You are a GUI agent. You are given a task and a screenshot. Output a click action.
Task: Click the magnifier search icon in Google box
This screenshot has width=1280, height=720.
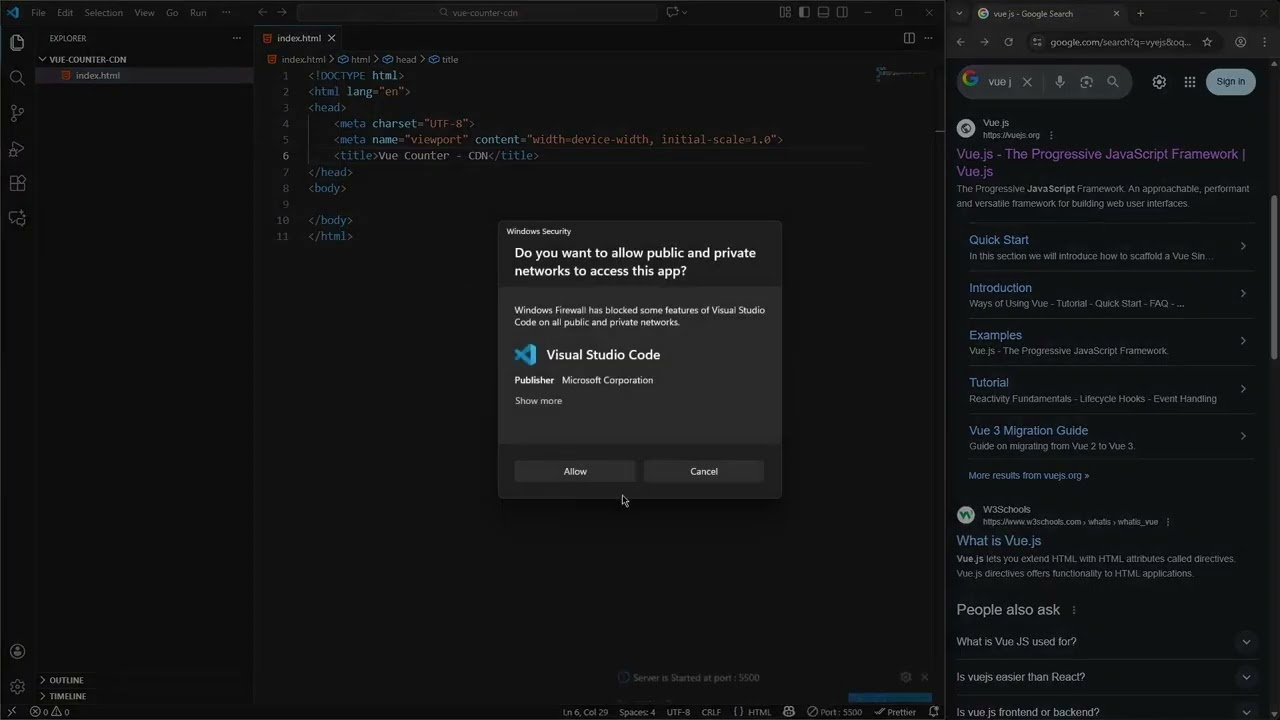[x=1113, y=82]
